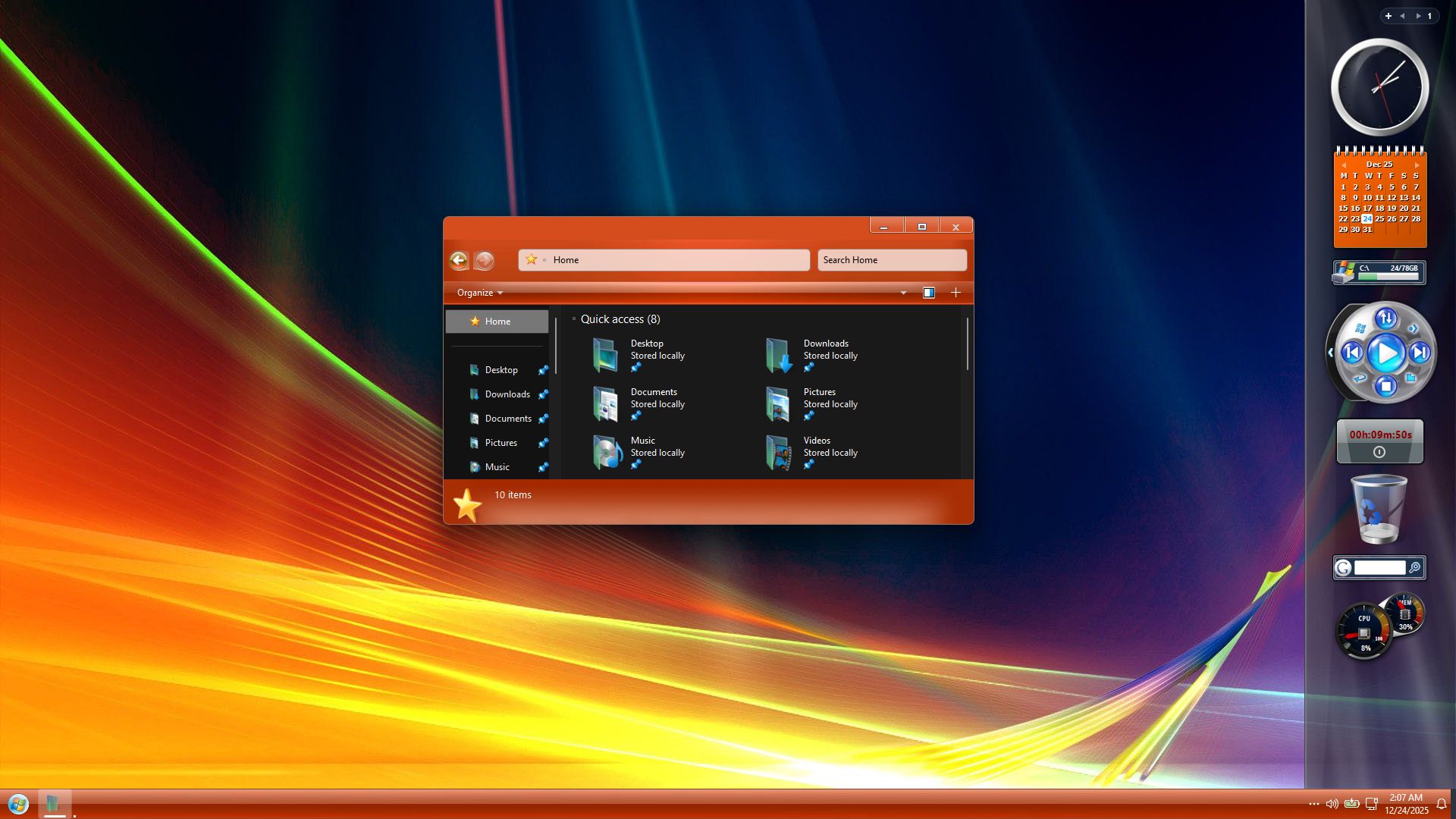The image size is (1456, 819).
Task: Click the power icon on timer gadget
Action: (x=1379, y=452)
